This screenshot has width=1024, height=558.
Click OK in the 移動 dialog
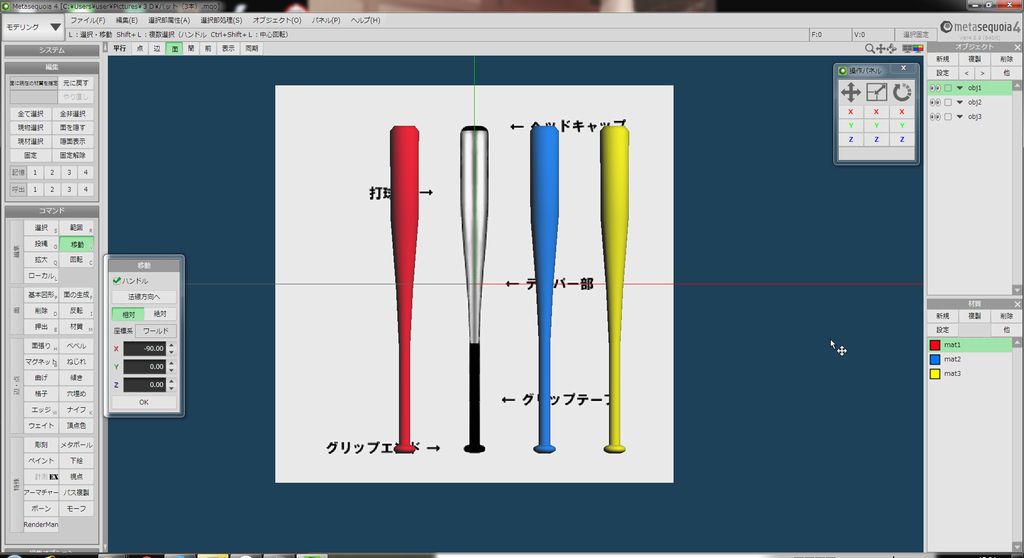click(x=144, y=402)
